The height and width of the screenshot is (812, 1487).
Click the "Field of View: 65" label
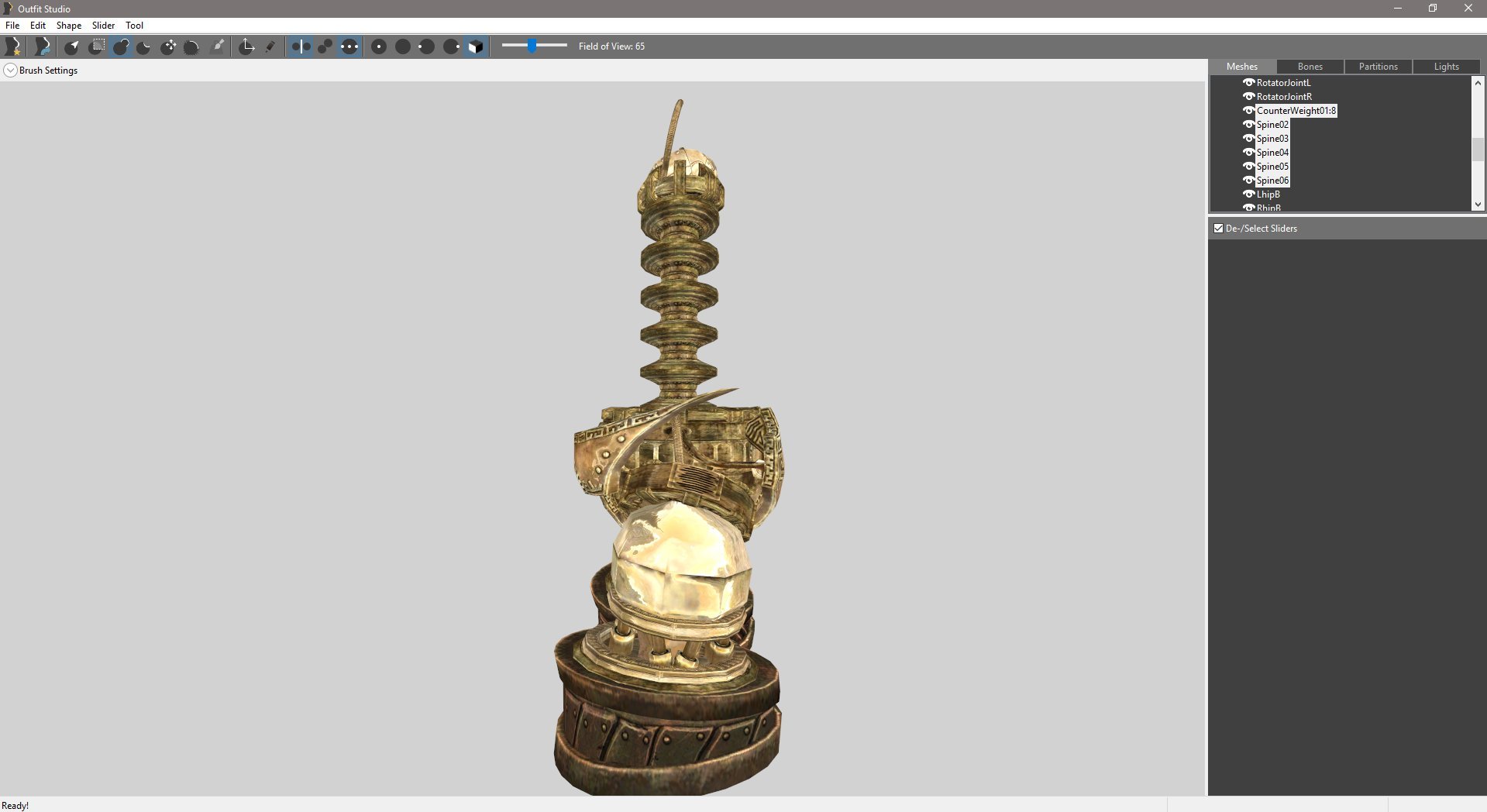611,46
